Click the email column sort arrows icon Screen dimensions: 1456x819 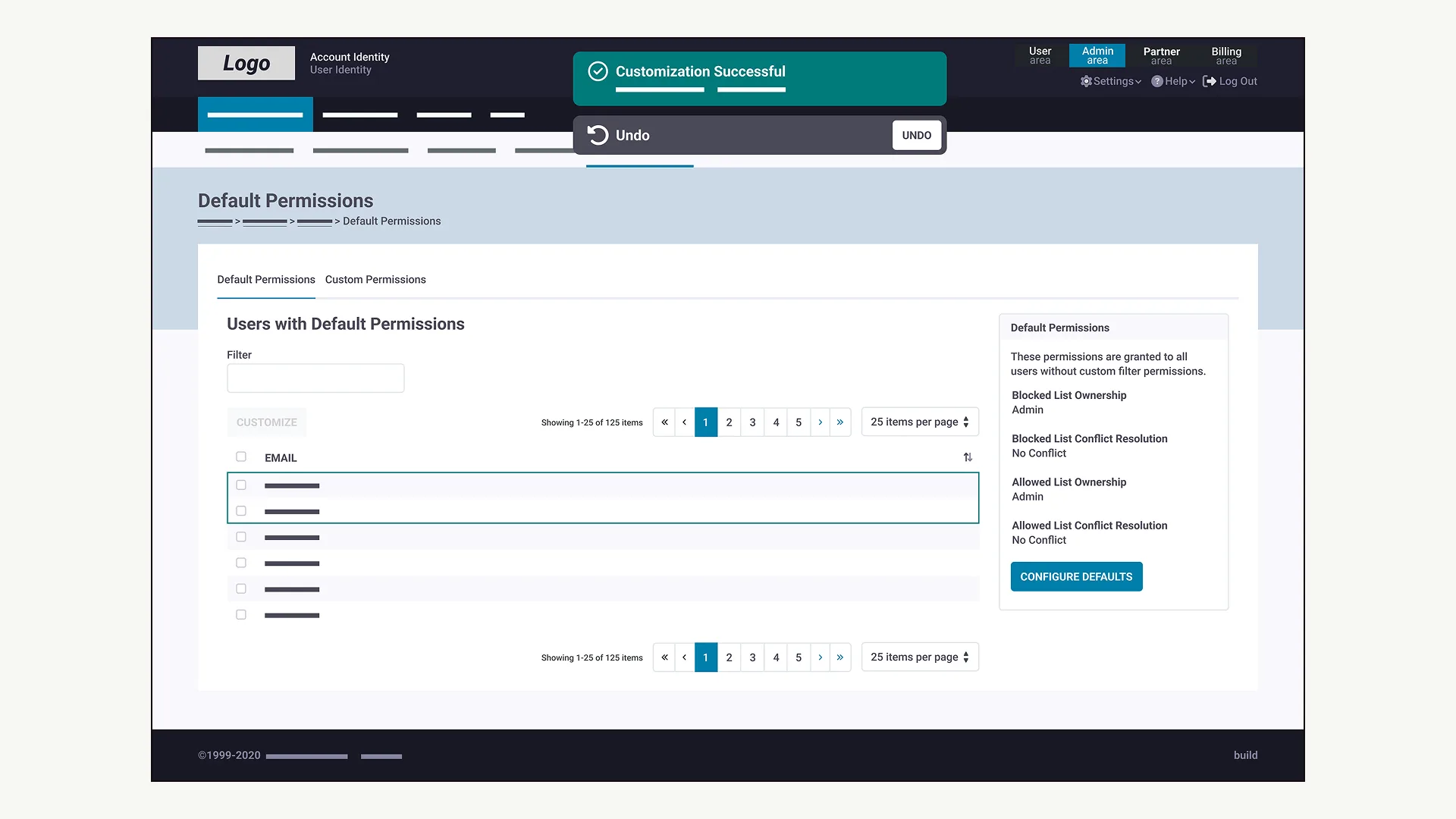[x=968, y=457]
